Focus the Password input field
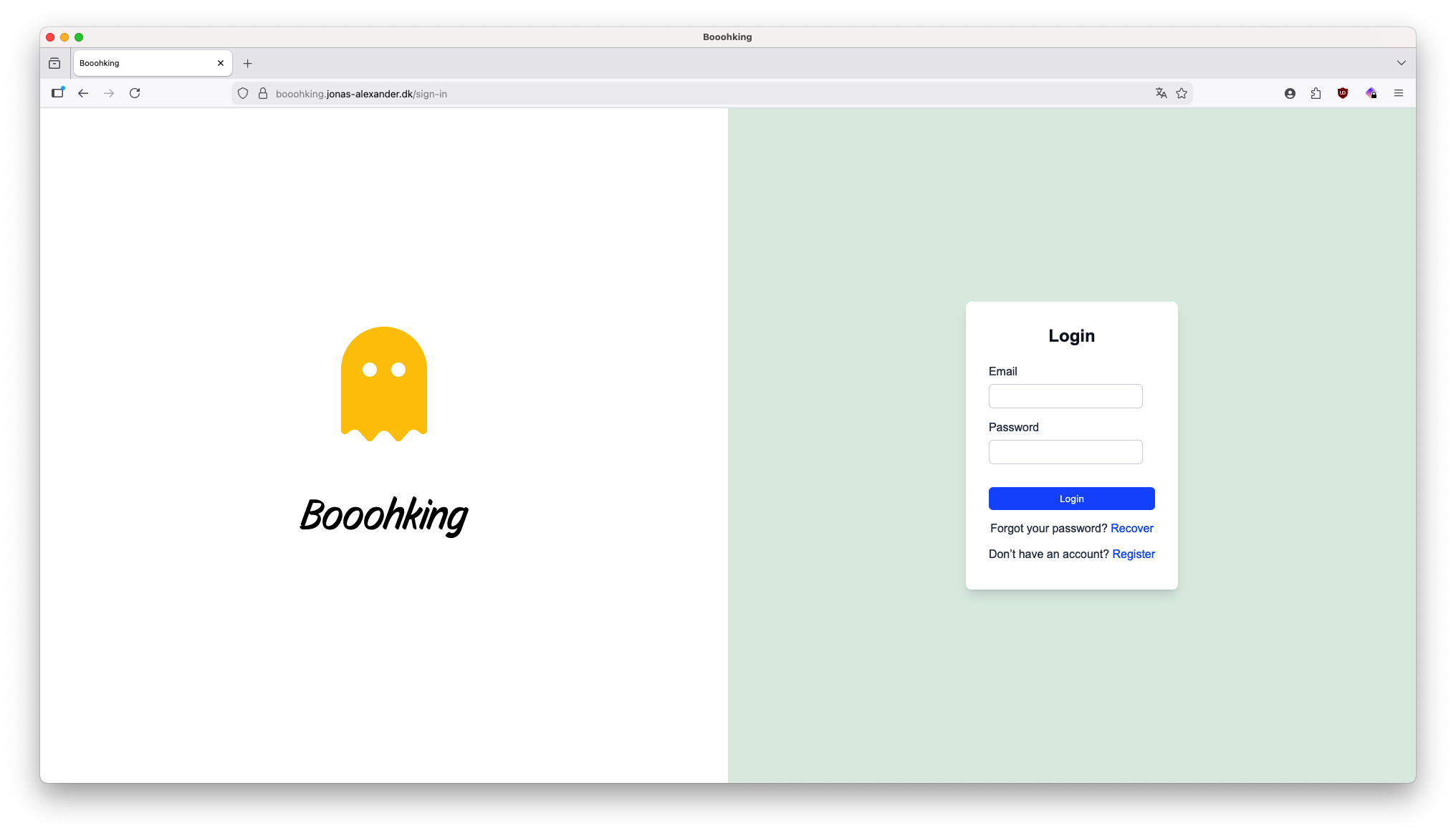 click(x=1065, y=452)
